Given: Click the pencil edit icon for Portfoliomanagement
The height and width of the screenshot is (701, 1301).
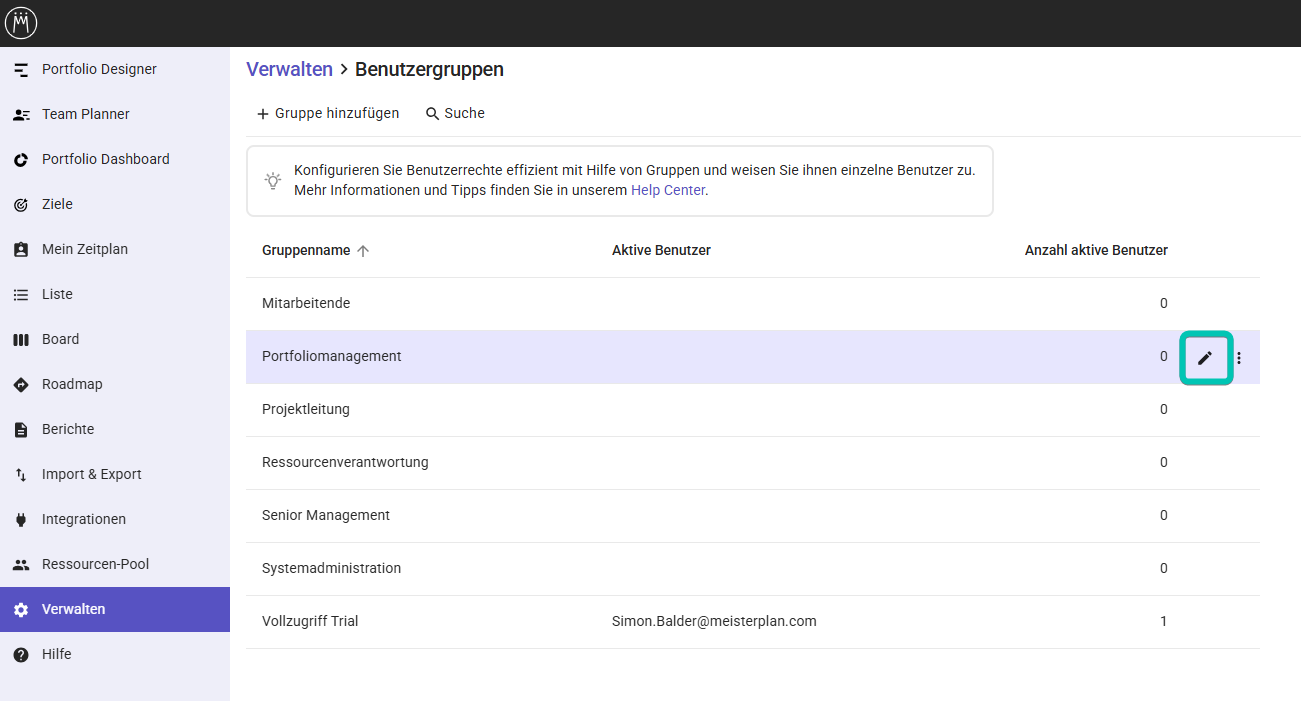Looking at the screenshot, I should (1205, 358).
